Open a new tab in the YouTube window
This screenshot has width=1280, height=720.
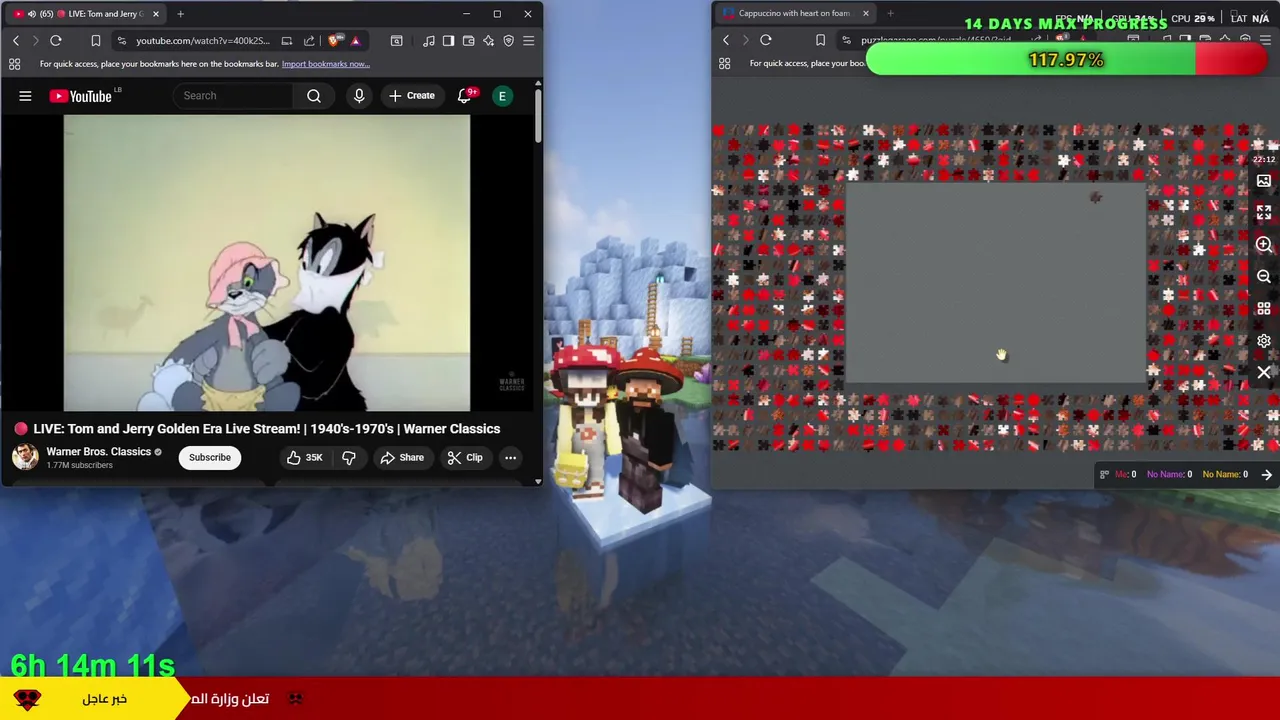click(x=180, y=14)
